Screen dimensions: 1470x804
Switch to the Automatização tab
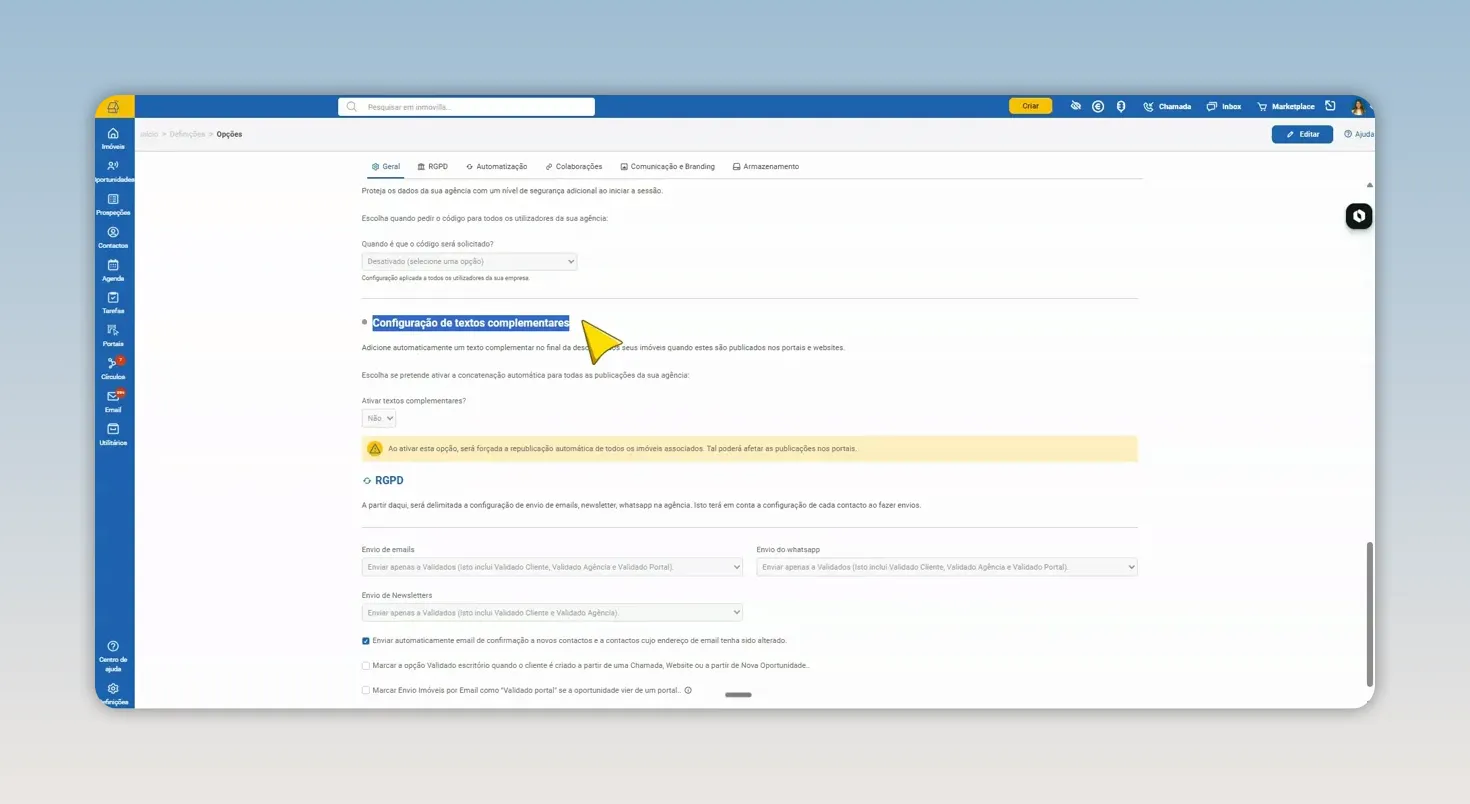pyautogui.click(x=496, y=167)
